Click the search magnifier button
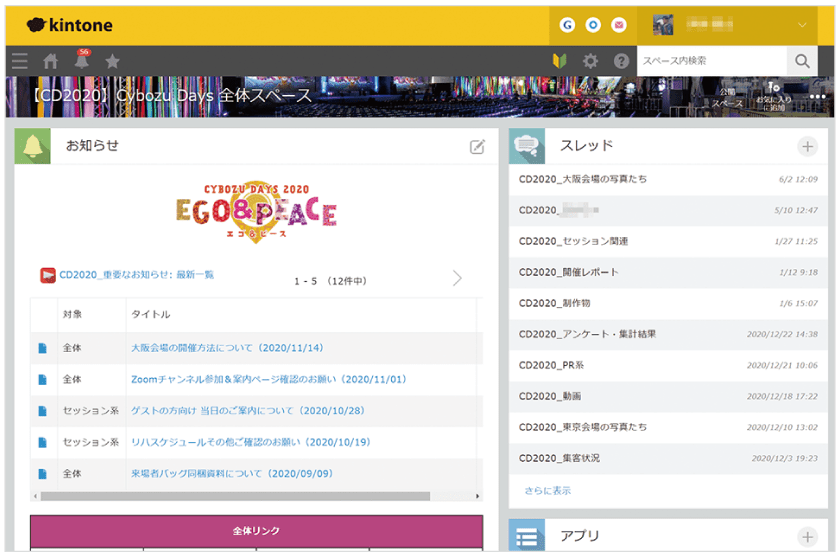Viewport: 840px width, 558px height. [802, 61]
